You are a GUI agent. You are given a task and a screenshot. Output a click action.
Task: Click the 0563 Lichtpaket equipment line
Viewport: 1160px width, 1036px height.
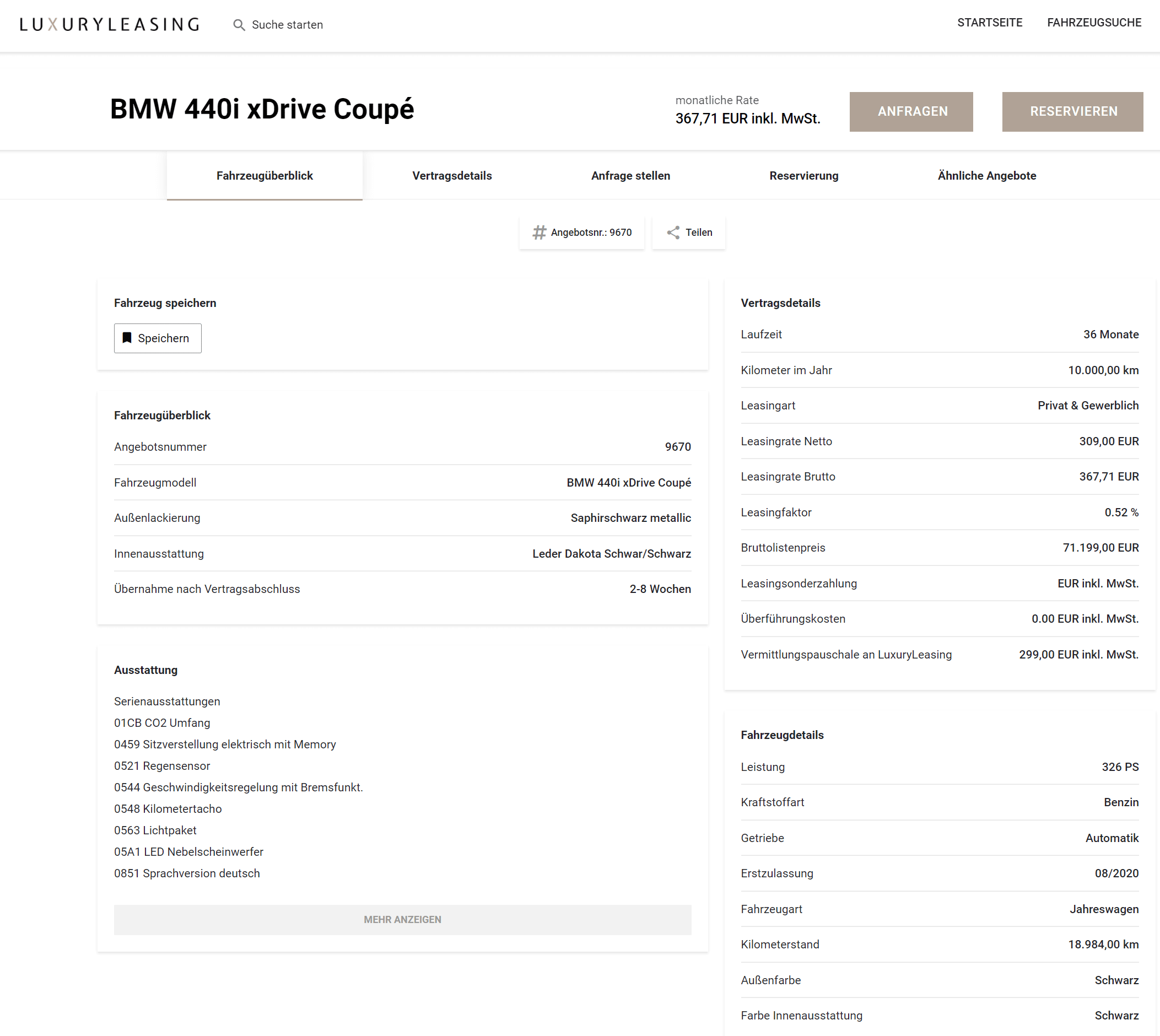tap(155, 830)
